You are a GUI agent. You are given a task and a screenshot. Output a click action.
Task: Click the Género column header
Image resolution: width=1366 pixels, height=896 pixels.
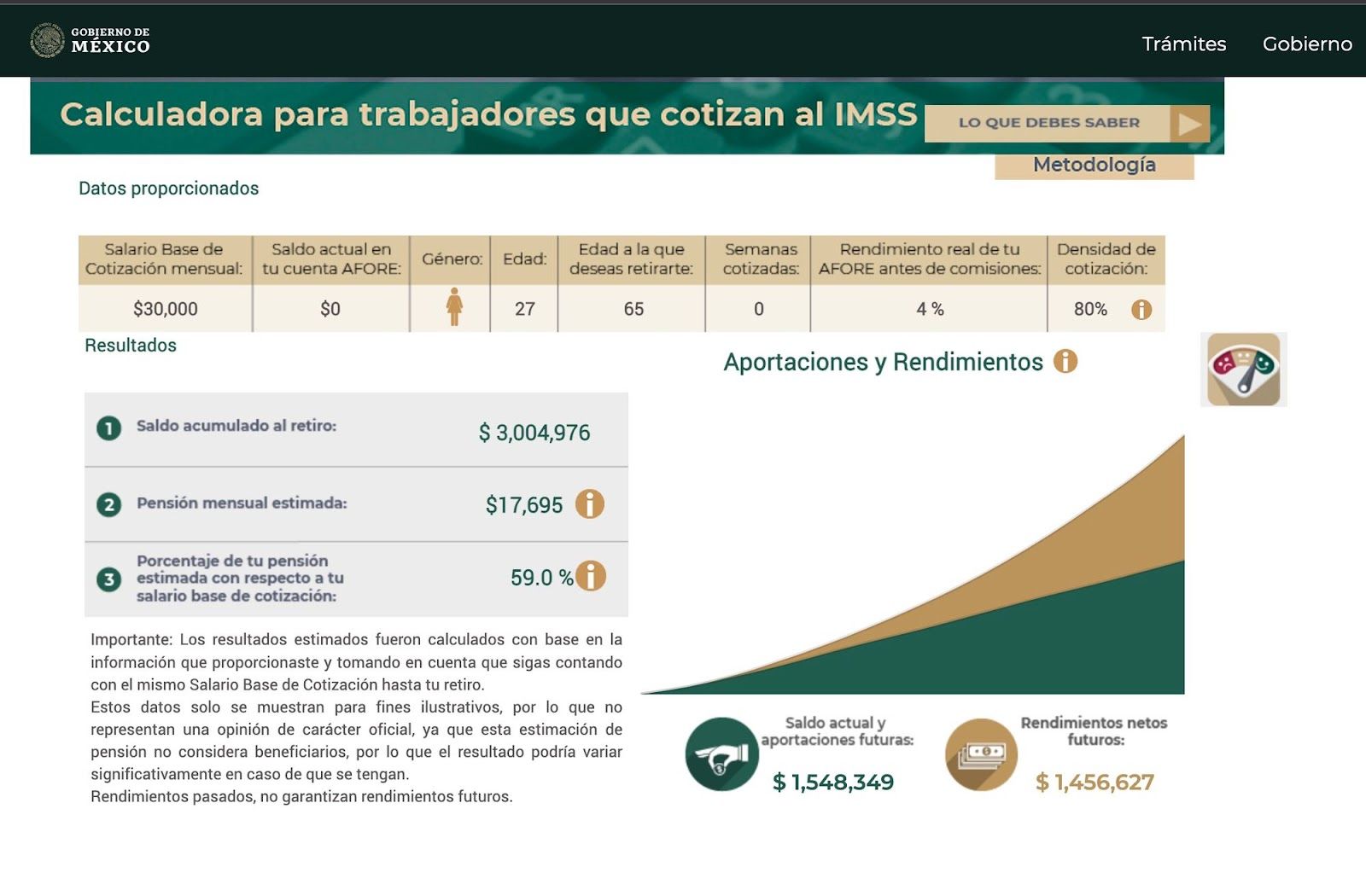[x=452, y=259]
